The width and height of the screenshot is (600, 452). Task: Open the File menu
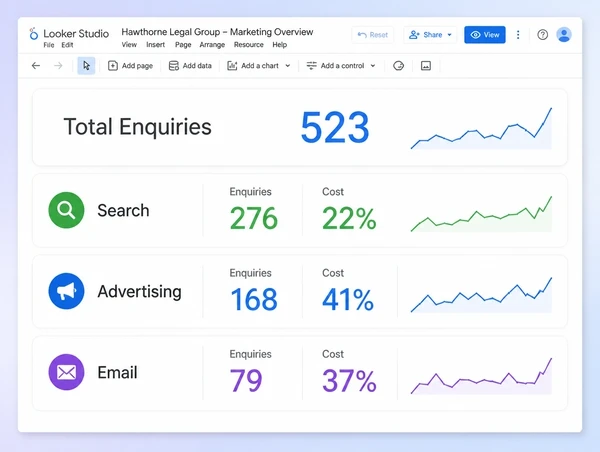click(49, 45)
